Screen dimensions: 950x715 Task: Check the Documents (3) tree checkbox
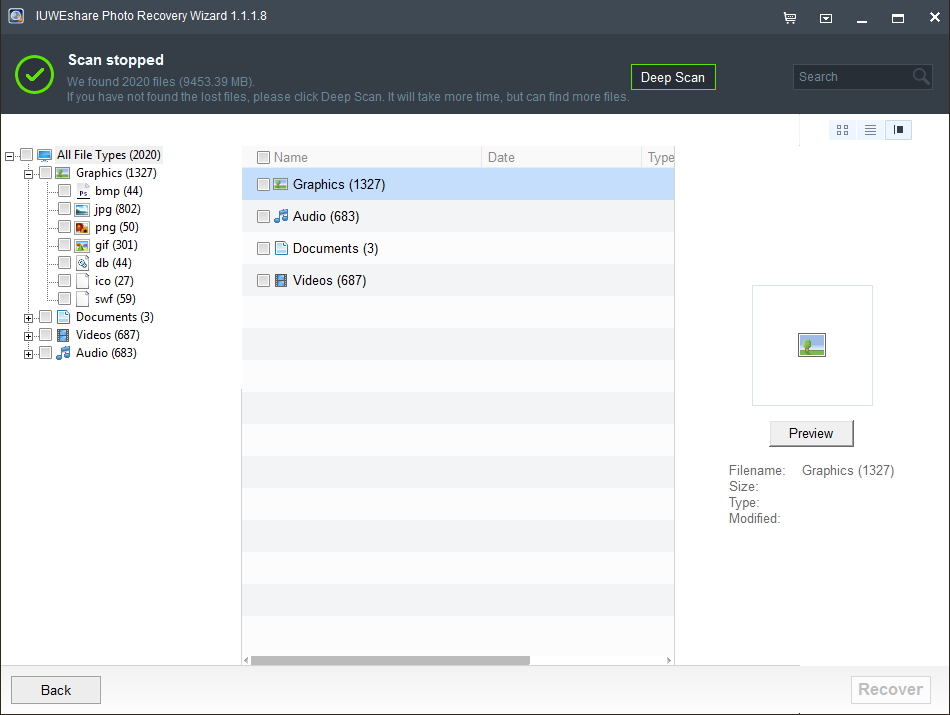[x=45, y=317]
